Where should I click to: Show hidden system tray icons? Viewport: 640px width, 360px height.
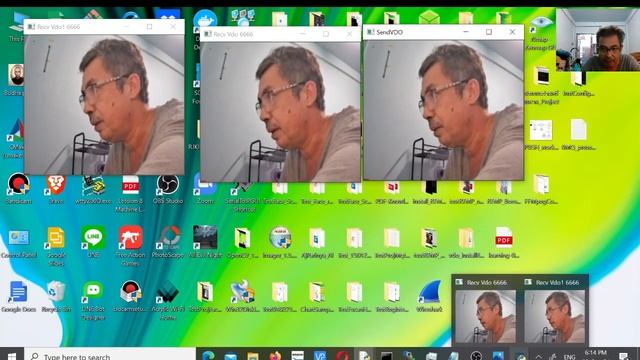tap(539, 356)
